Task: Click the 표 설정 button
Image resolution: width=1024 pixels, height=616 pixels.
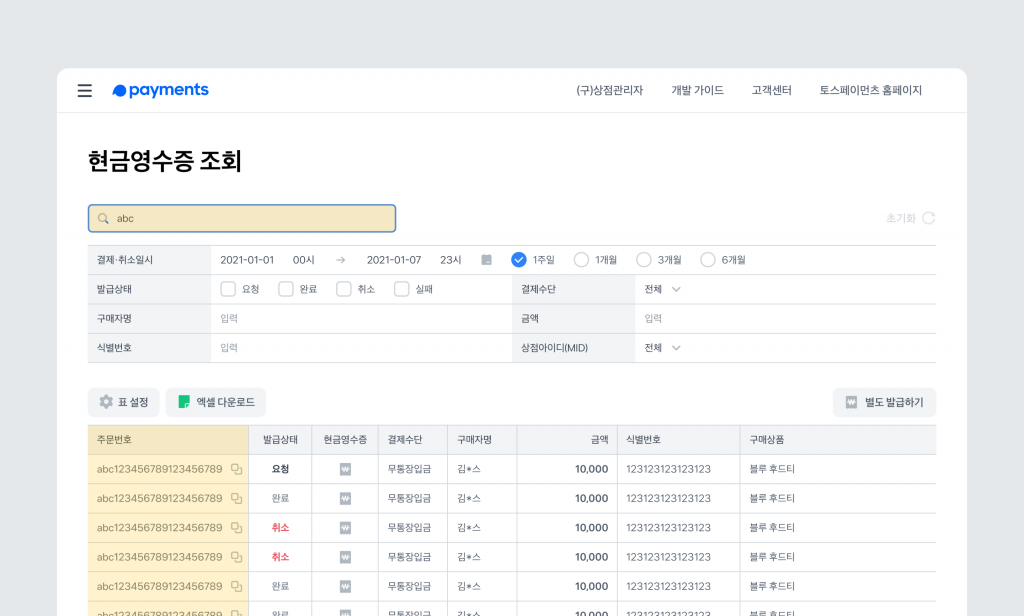Action: point(123,402)
